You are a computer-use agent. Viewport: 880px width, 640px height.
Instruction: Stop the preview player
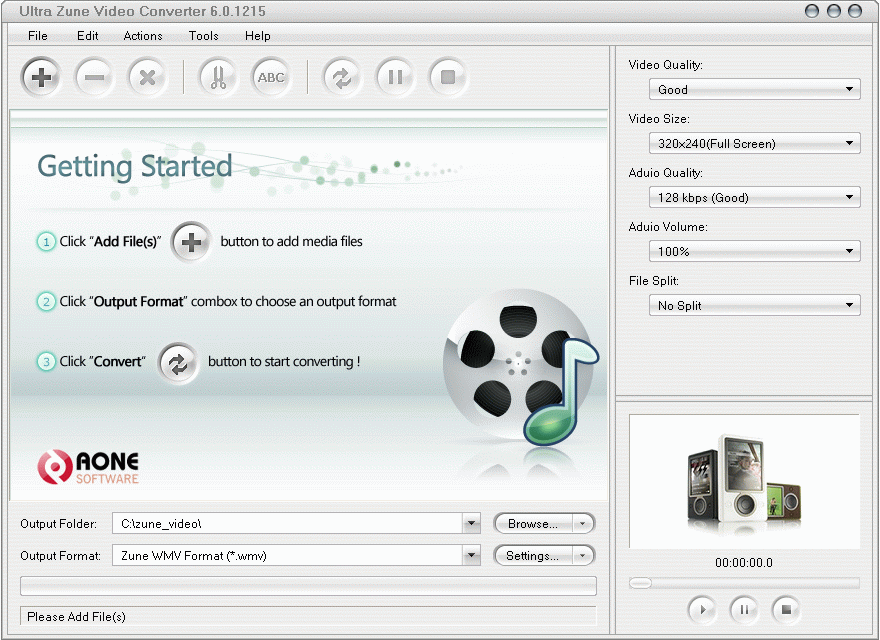pos(786,609)
